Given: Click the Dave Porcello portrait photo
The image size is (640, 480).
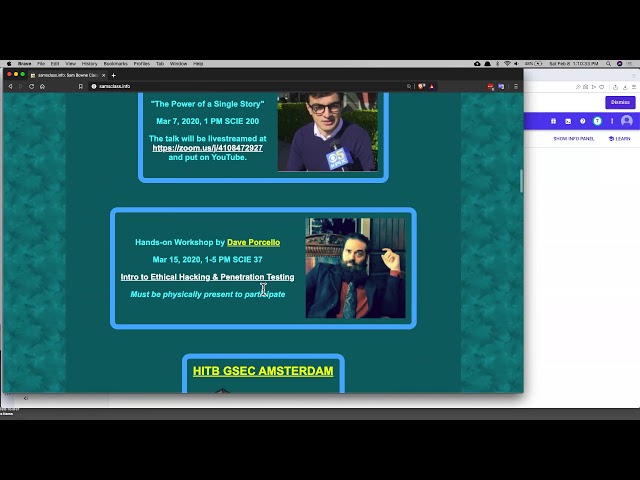Looking at the screenshot, I should coord(356,268).
